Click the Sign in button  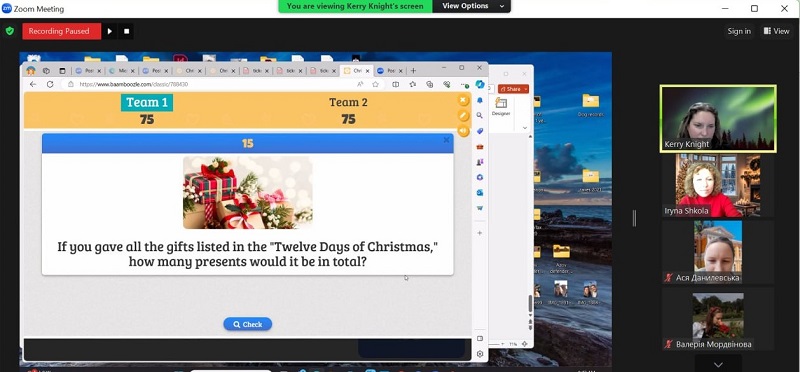click(x=739, y=31)
